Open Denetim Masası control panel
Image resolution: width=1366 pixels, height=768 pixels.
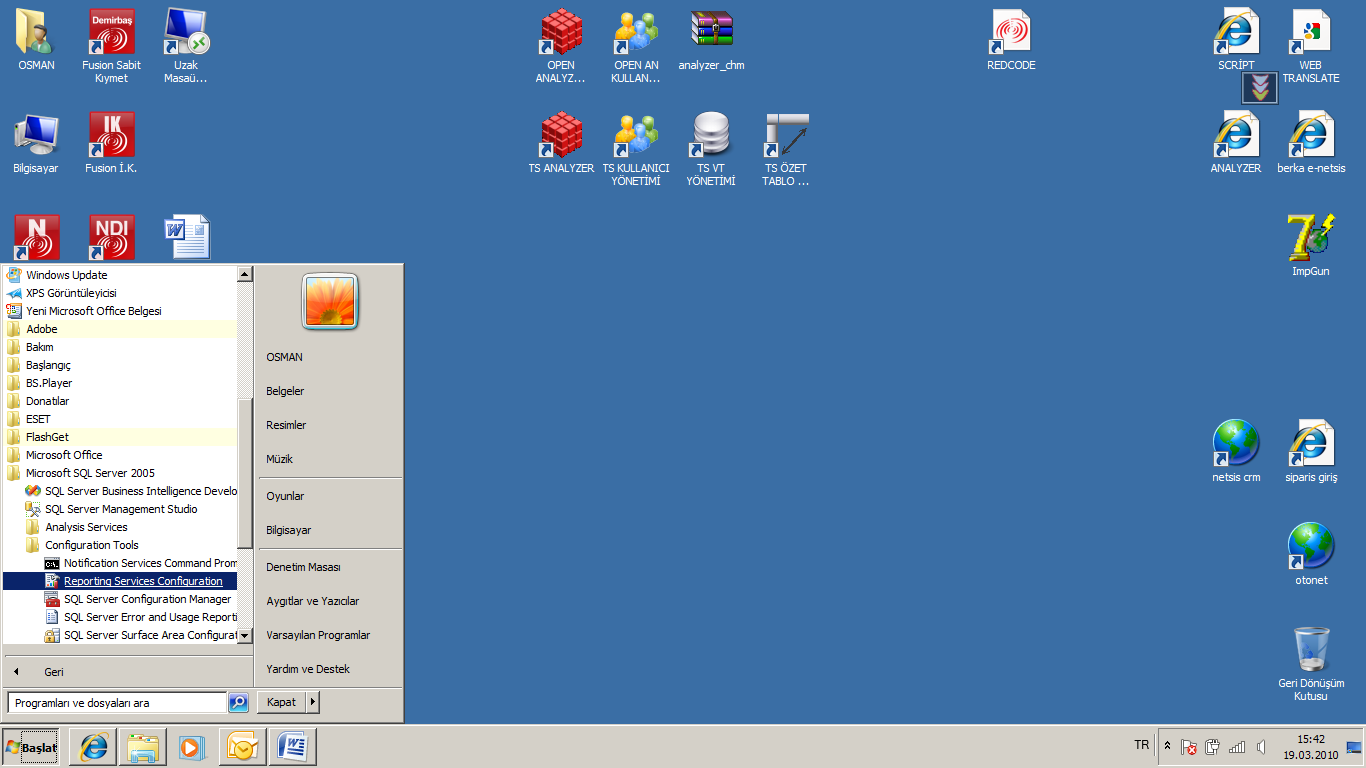pyautogui.click(x=330, y=567)
